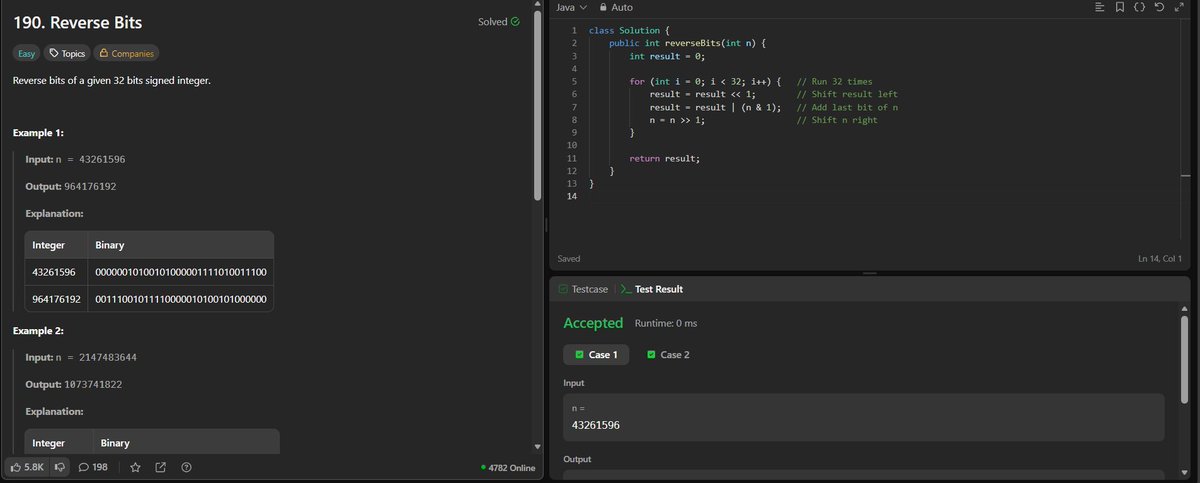This screenshot has width=1200, height=483.
Task: Expand editor to fullscreen with arrows icon
Action: tap(1178, 7)
